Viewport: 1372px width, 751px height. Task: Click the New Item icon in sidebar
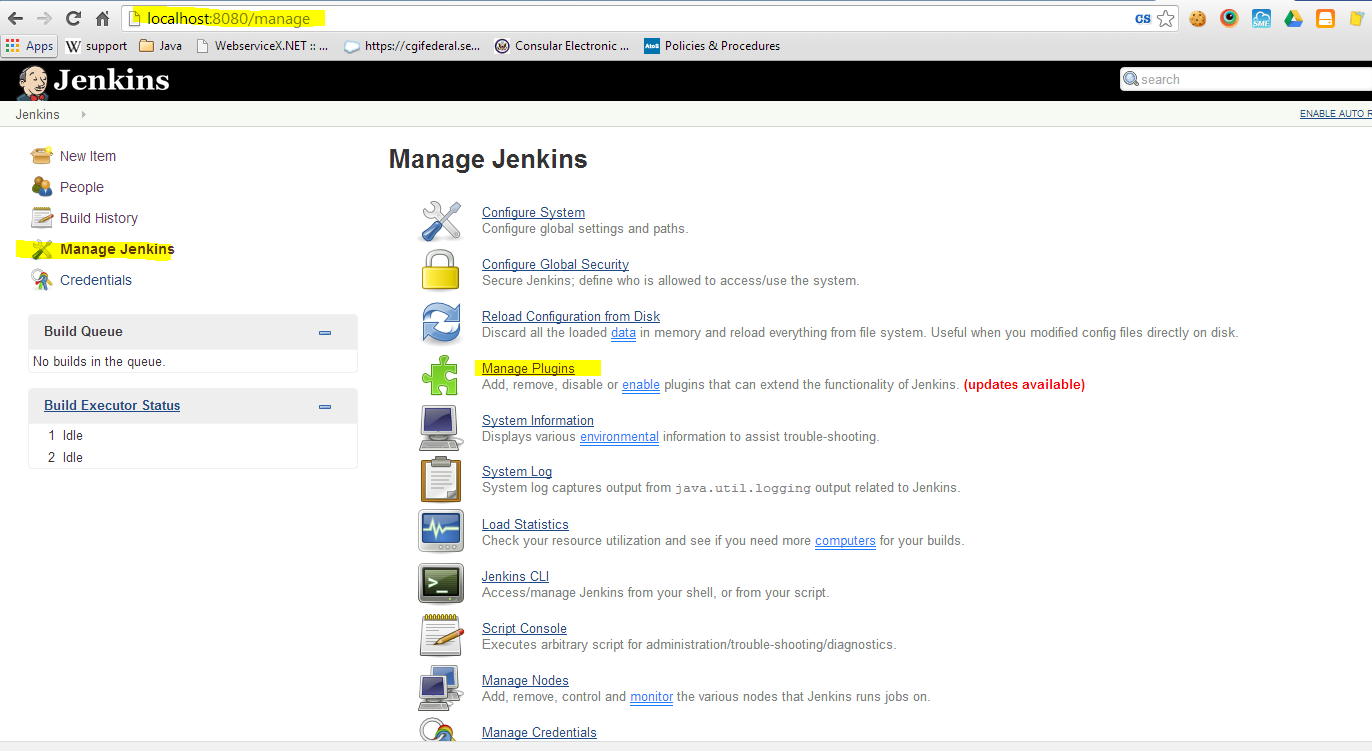pos(41,155)
